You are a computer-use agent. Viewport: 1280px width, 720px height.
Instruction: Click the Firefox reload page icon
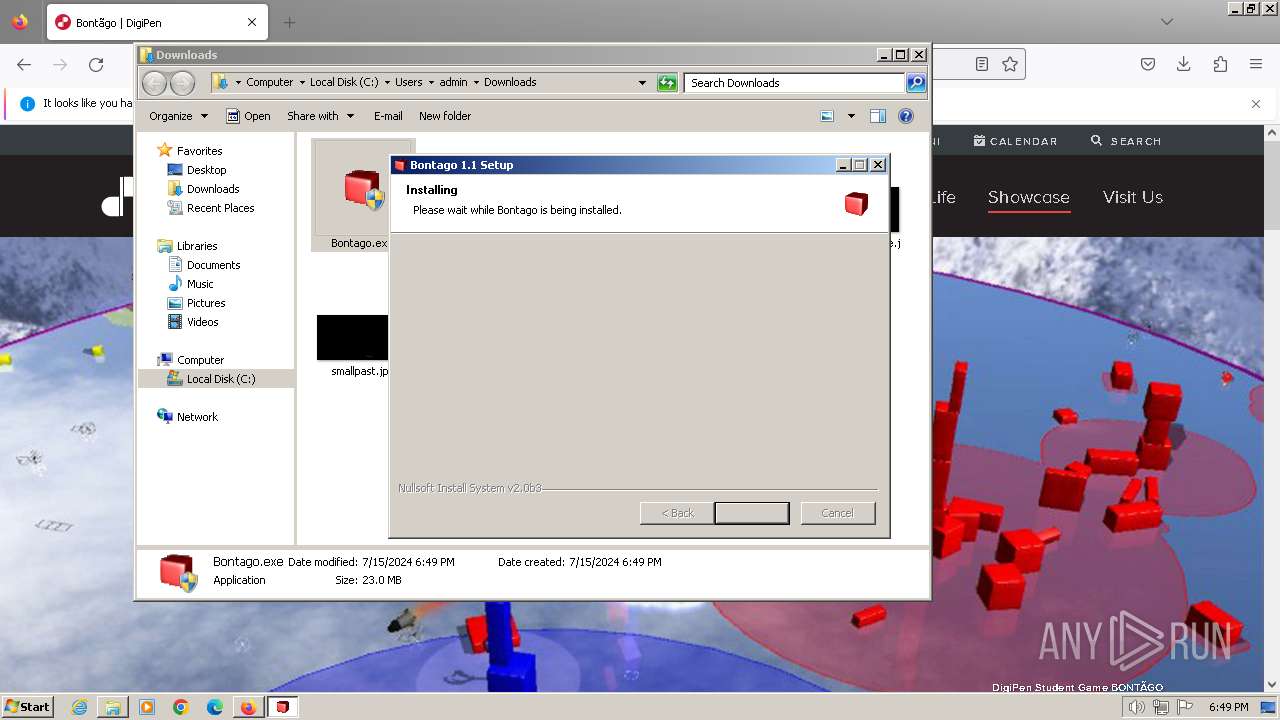point(96,64)
